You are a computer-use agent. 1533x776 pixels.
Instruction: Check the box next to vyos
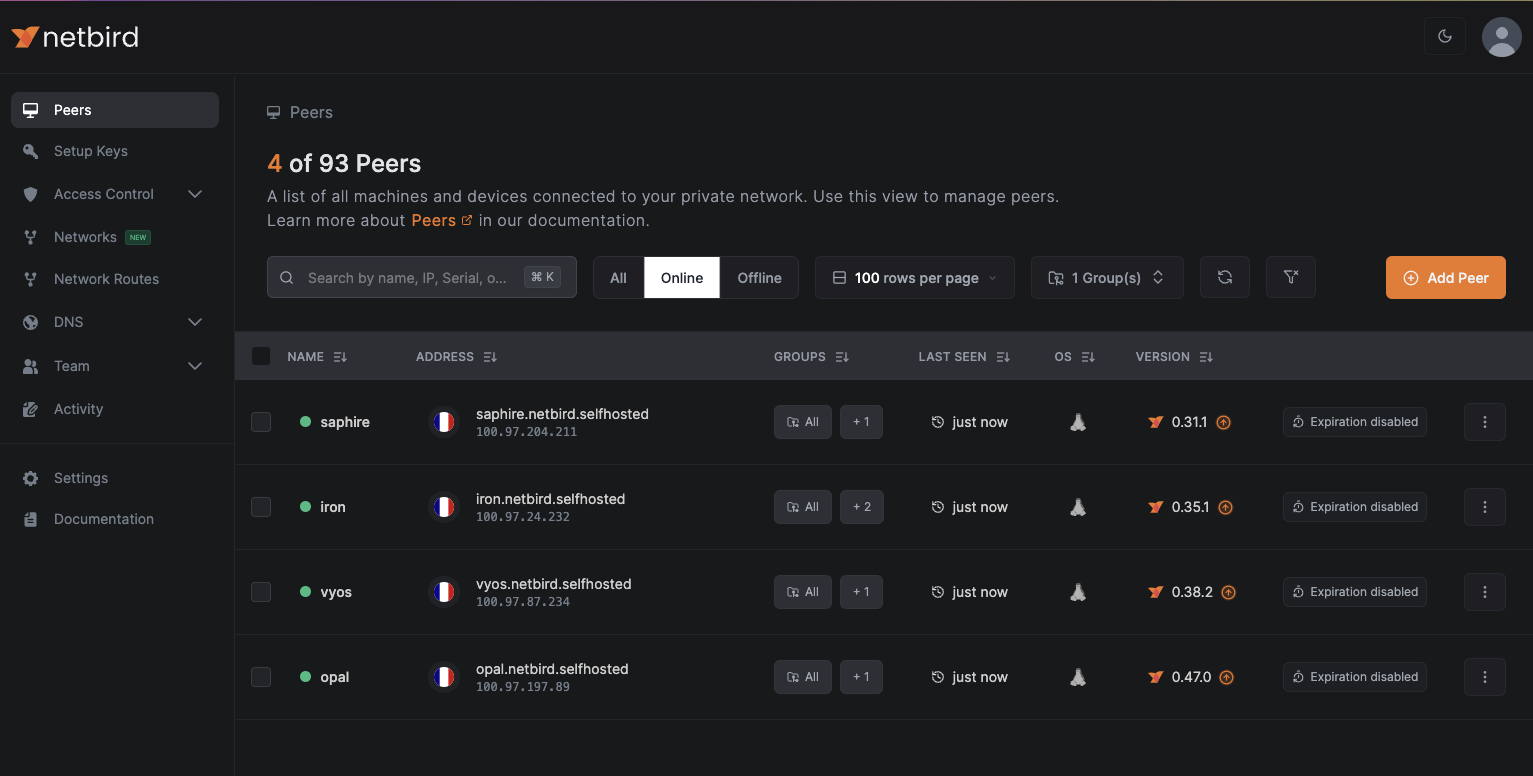[x=261, y=592]
